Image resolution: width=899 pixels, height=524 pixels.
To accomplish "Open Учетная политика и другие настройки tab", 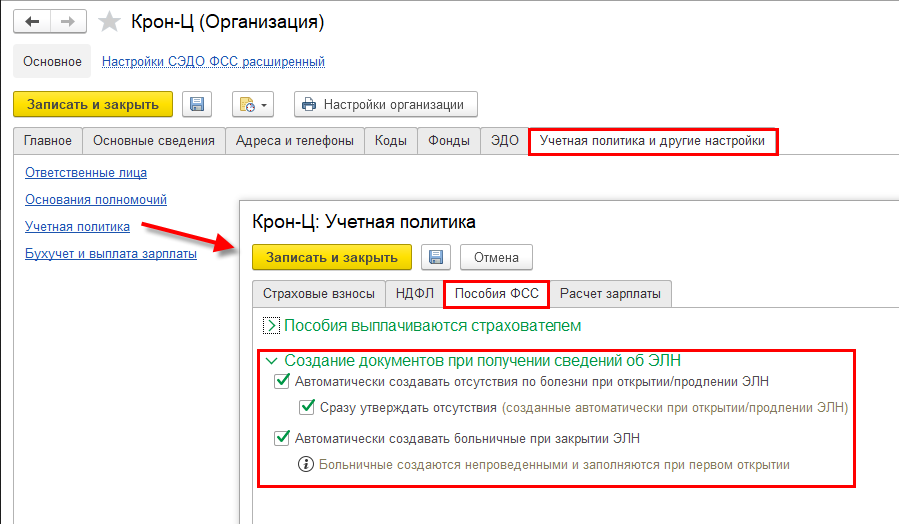I will click(652, 141).
